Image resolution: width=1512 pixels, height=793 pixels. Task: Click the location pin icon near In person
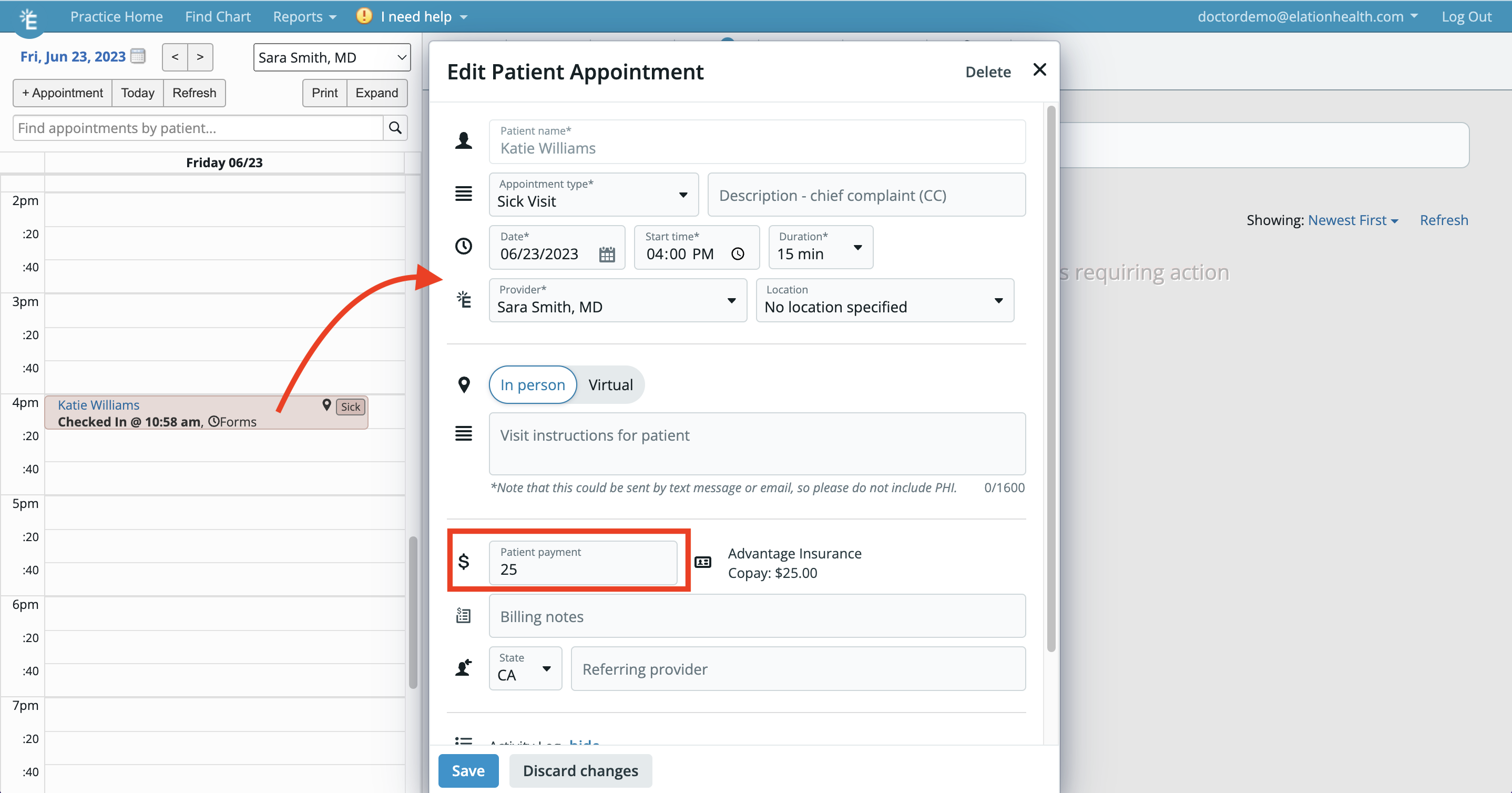(464, 384)
